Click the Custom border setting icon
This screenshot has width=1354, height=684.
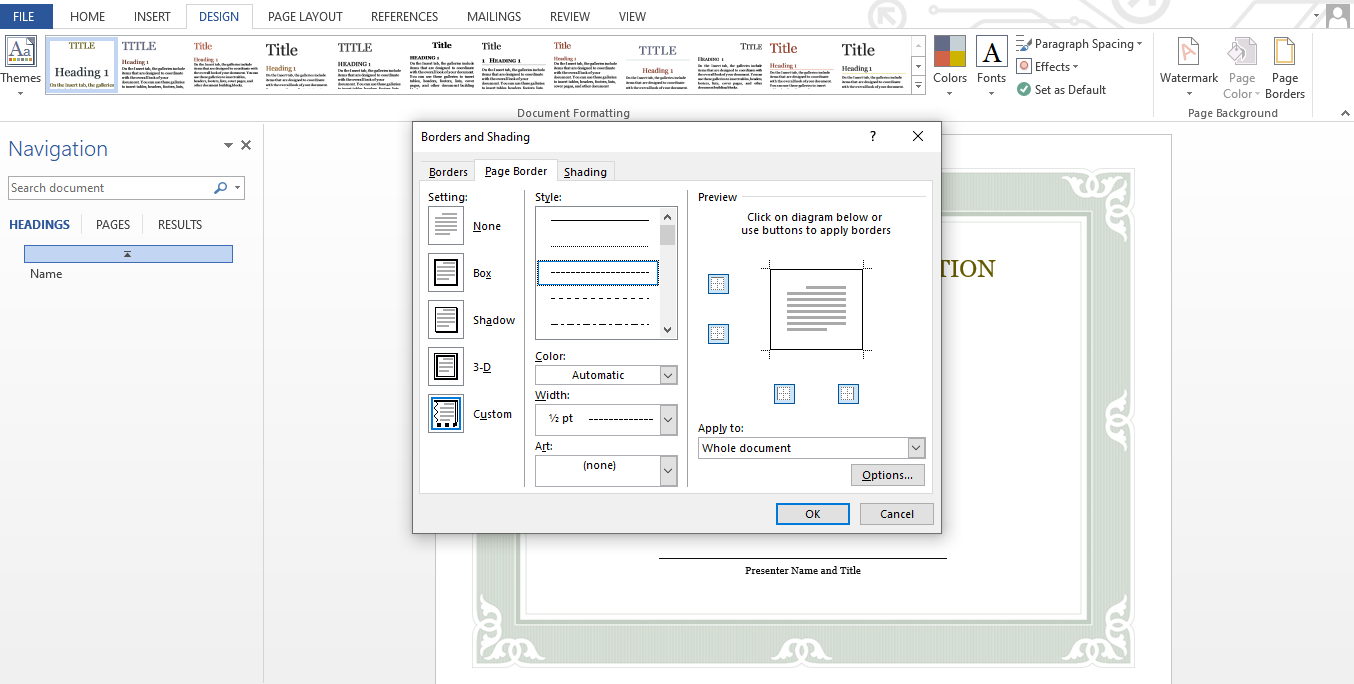coord(446,414)
